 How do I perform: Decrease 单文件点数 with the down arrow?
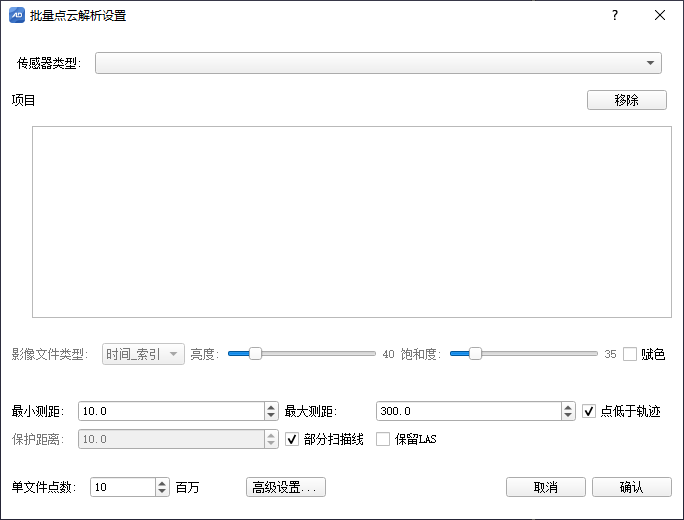point(162,491)
